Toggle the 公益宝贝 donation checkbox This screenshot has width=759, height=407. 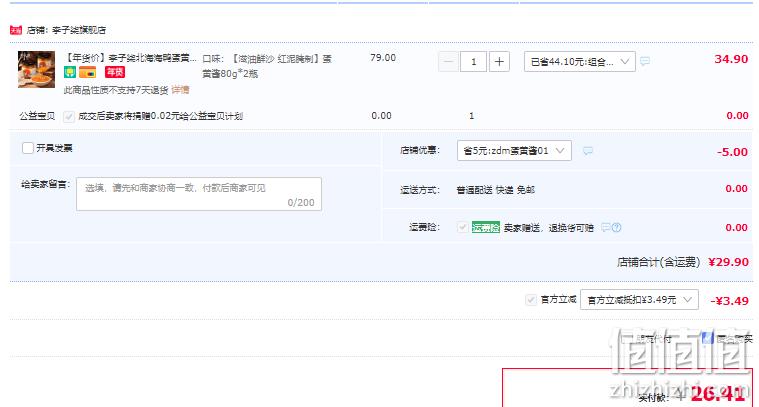coord(69,116)
